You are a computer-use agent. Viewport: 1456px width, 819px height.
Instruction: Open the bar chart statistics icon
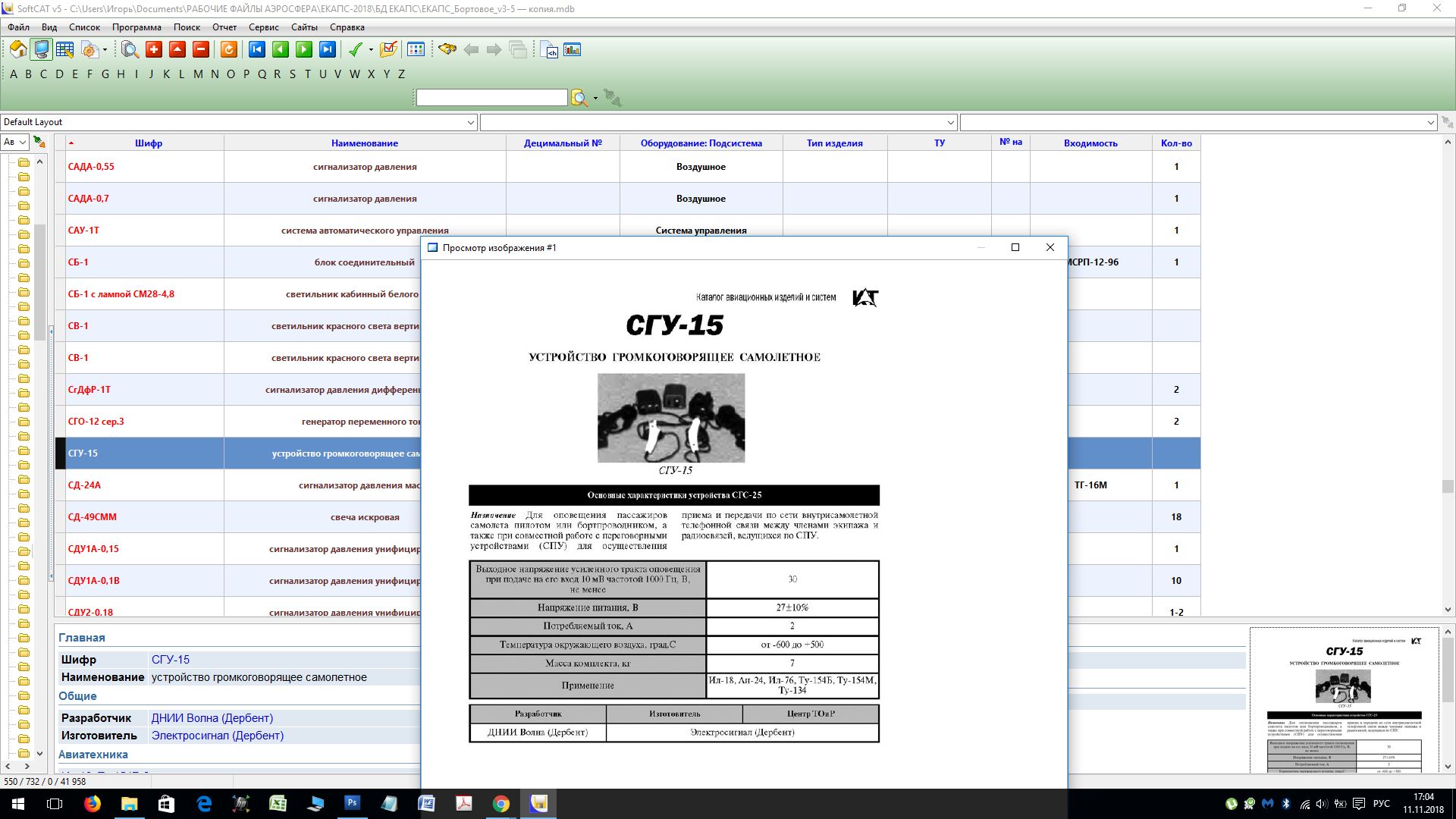click(573, 50)
